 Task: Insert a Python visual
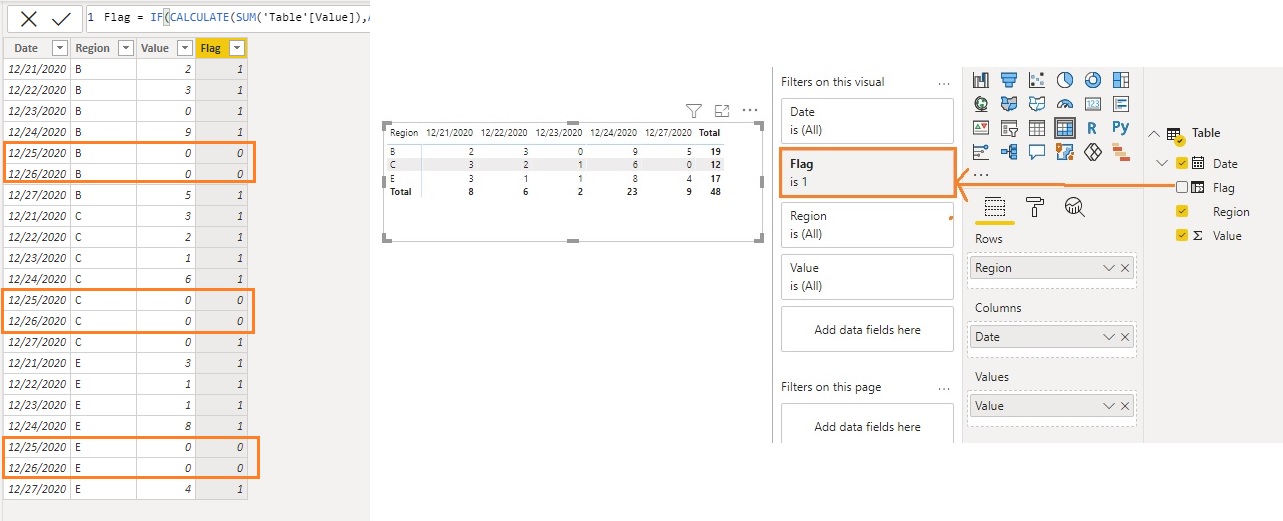pos(1120,128)
